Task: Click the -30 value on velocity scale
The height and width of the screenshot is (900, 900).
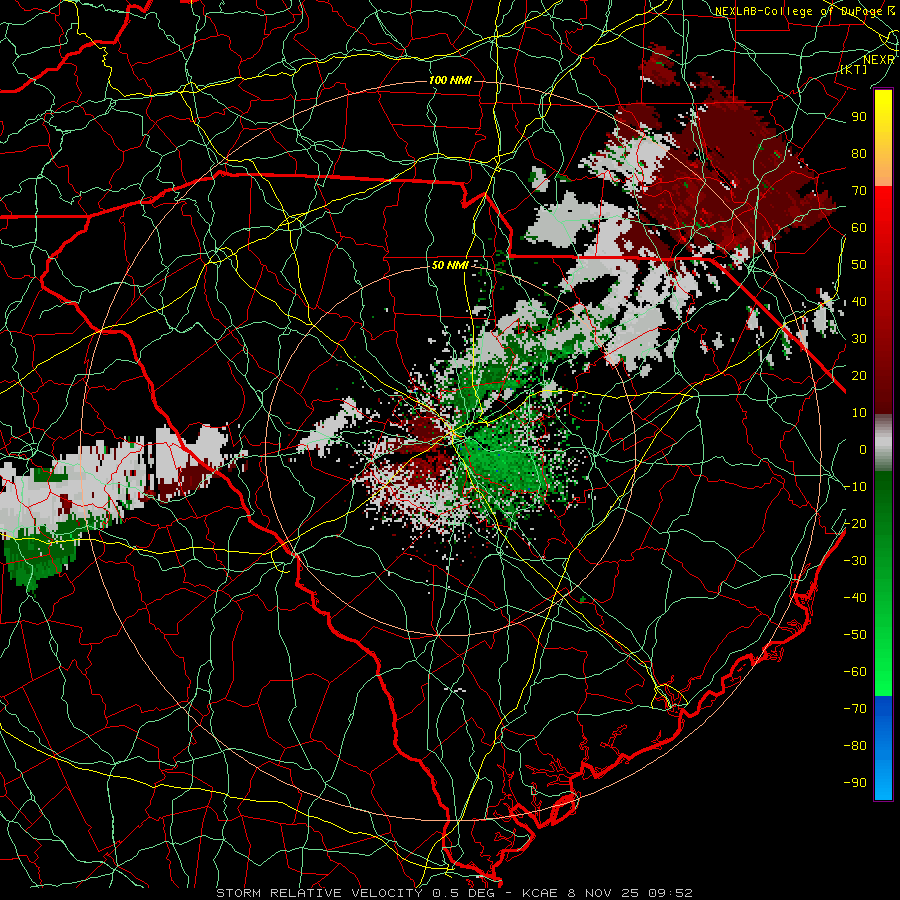Action: click(x=855, y=561)
